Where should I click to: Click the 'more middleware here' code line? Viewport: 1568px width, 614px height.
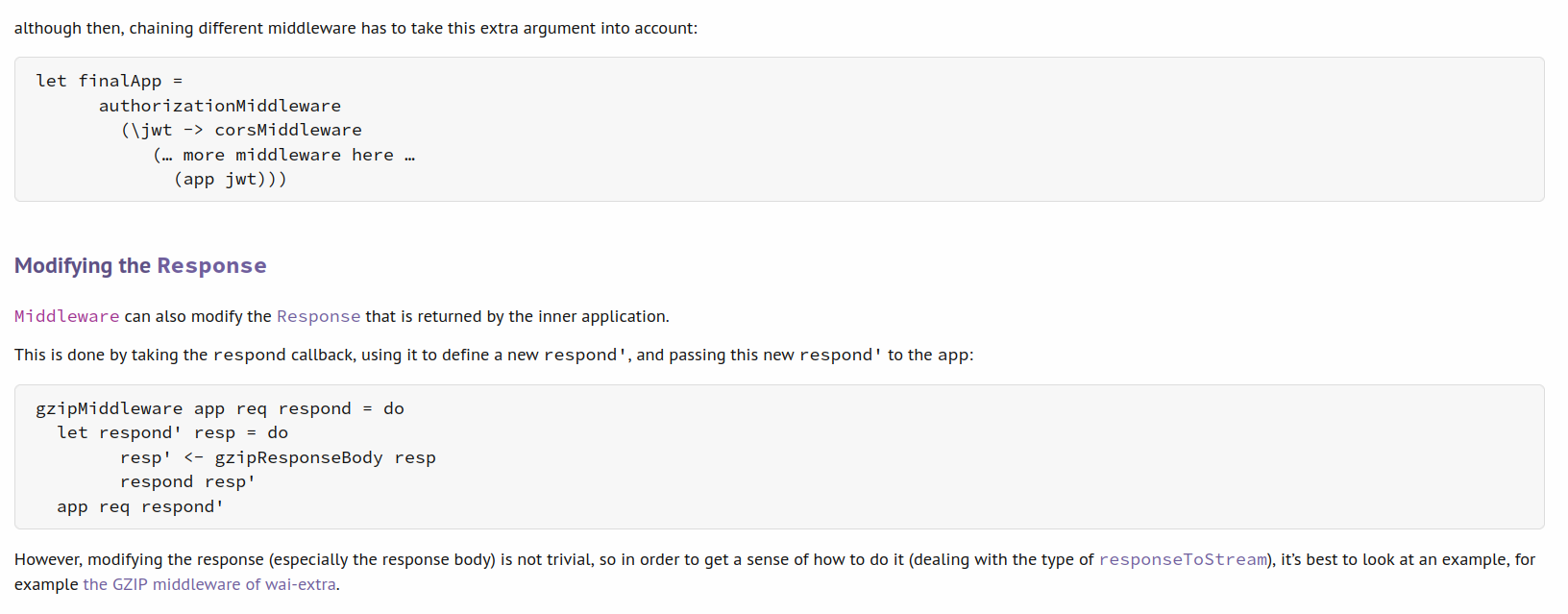click(284, 155)
